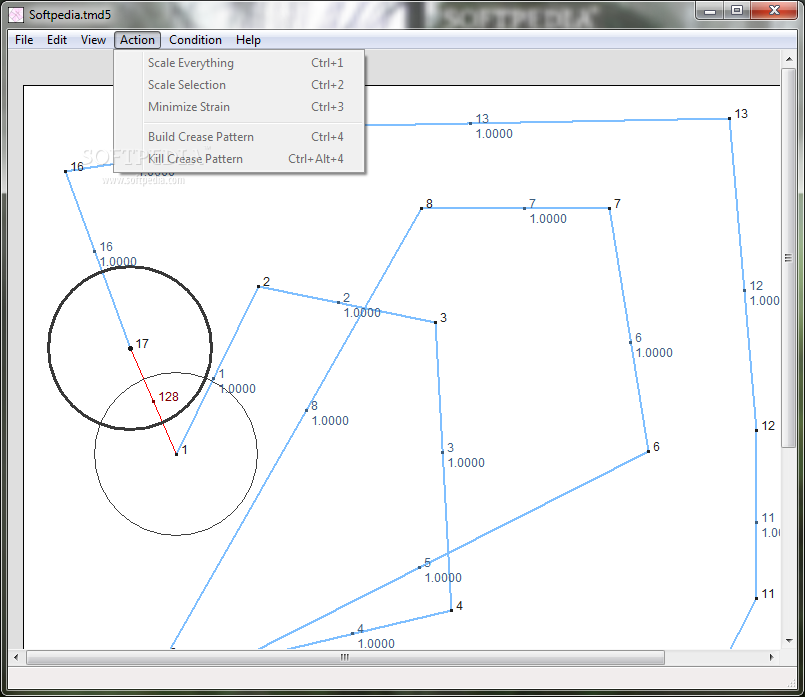This screenshot has width=805, height=697.
Task: Select Build Crease Pattern option
Action: coord(239,137)
